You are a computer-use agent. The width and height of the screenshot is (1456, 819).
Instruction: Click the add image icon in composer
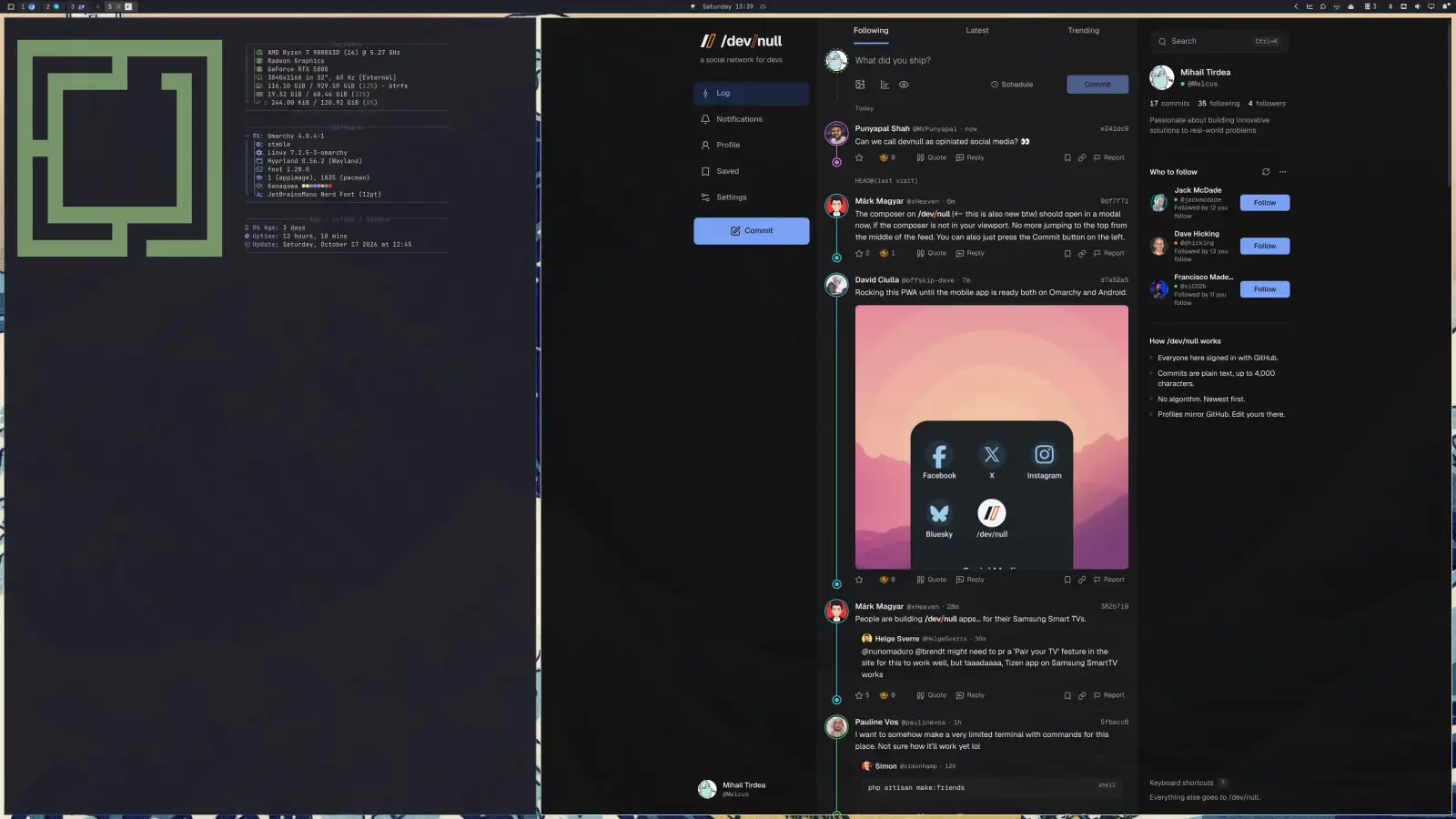coord(860,85)
